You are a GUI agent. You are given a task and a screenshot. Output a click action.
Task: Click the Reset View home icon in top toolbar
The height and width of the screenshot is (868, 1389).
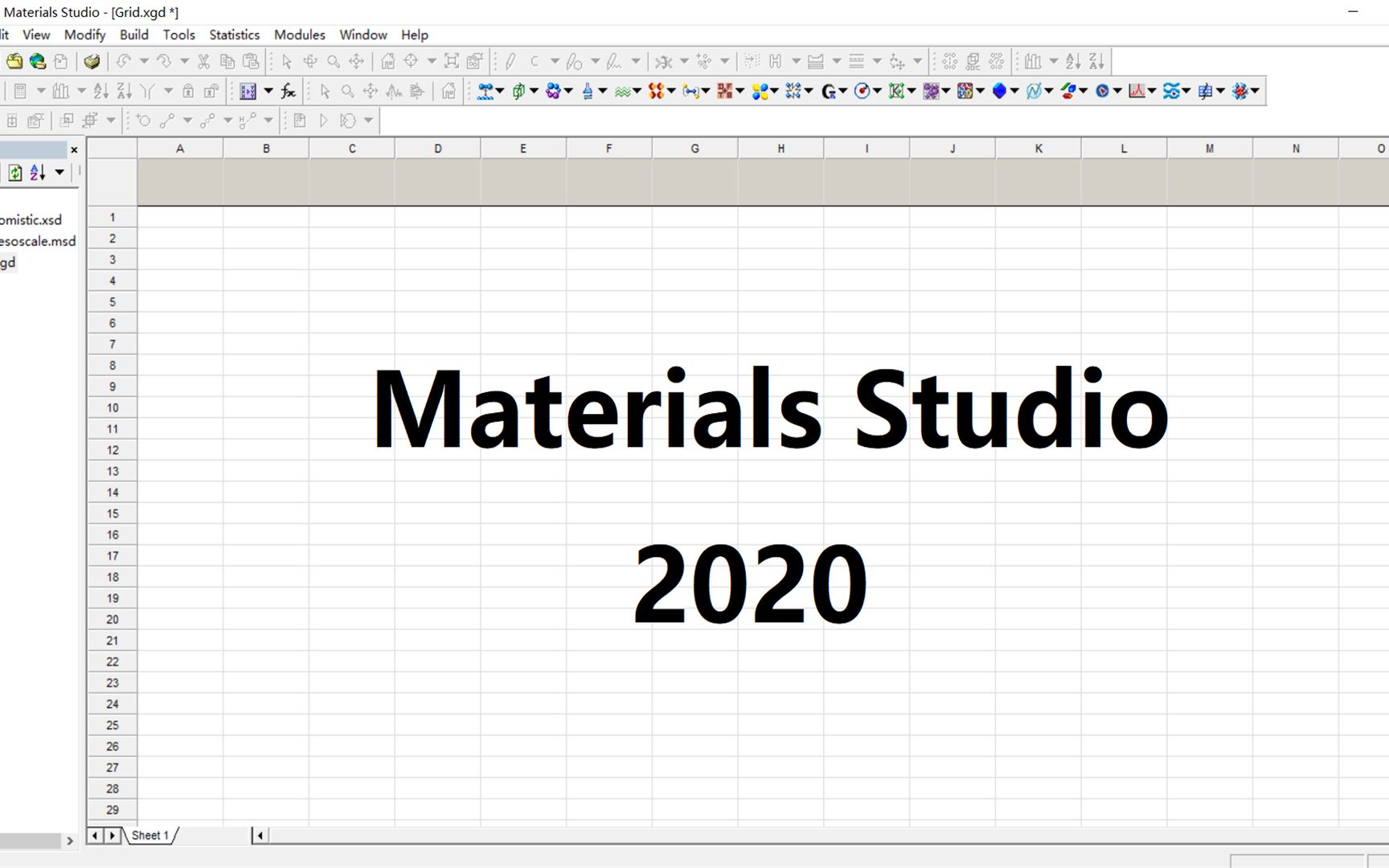[x=387, y=61]
